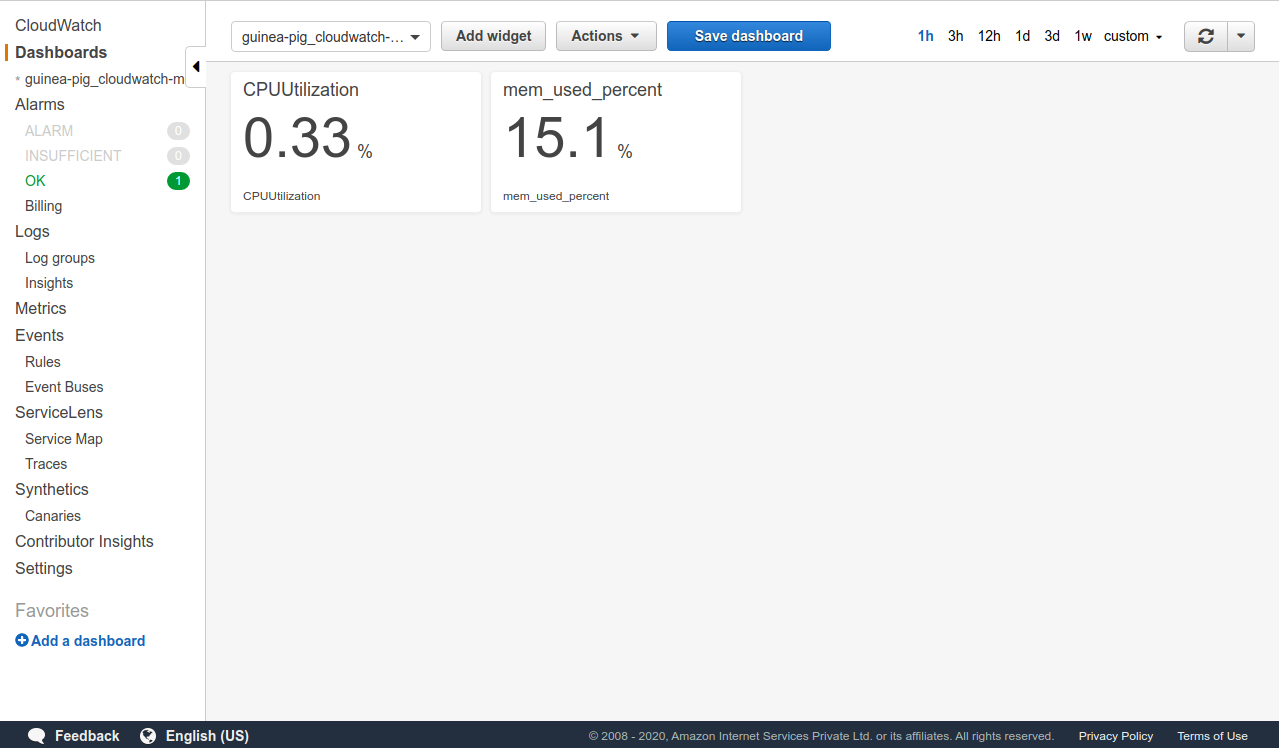The image size is (1279, 748).
Task: Open Settings in the sidebar
Action: tap(44, 569)
